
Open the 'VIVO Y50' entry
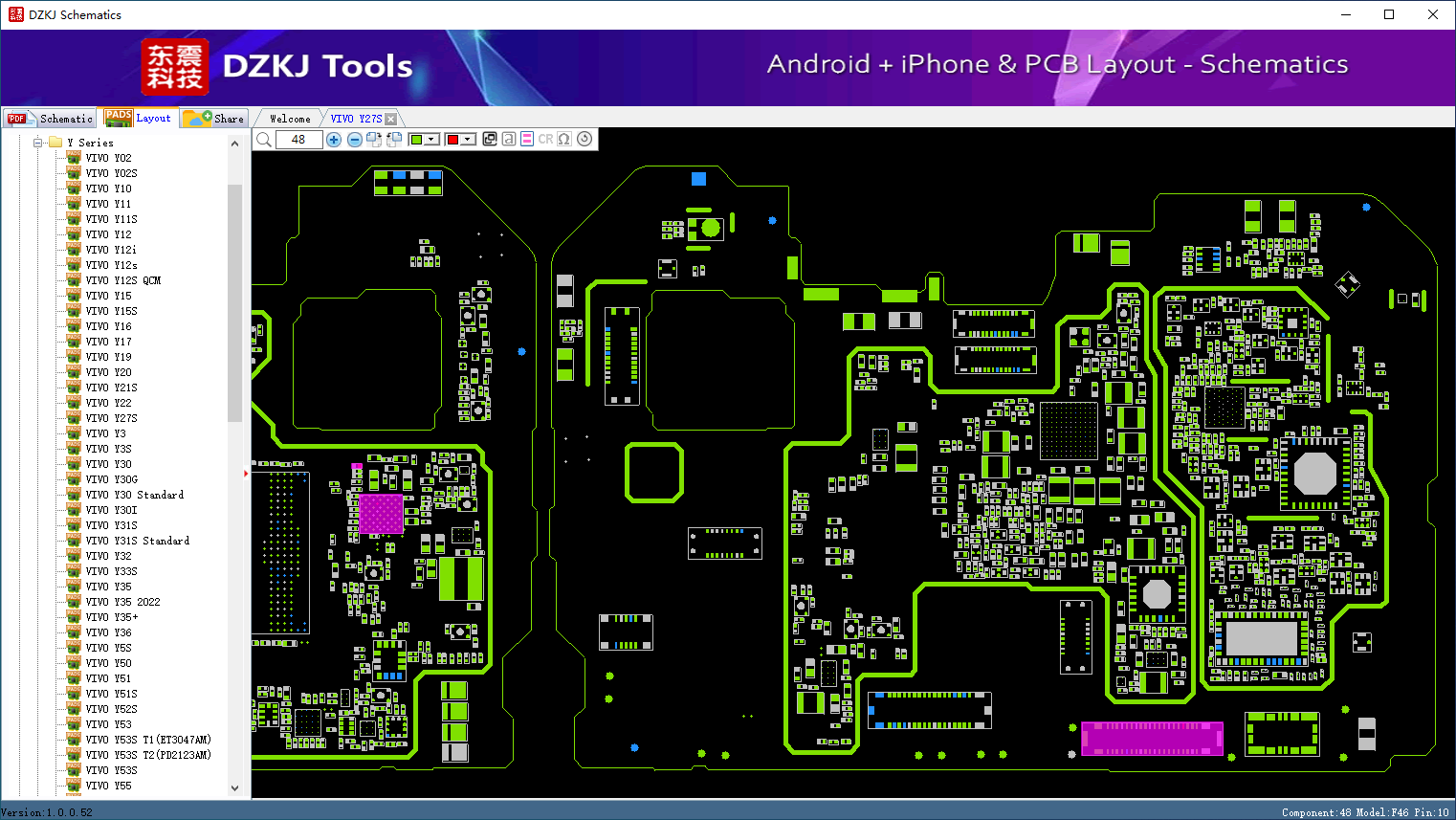coord(109,663)
